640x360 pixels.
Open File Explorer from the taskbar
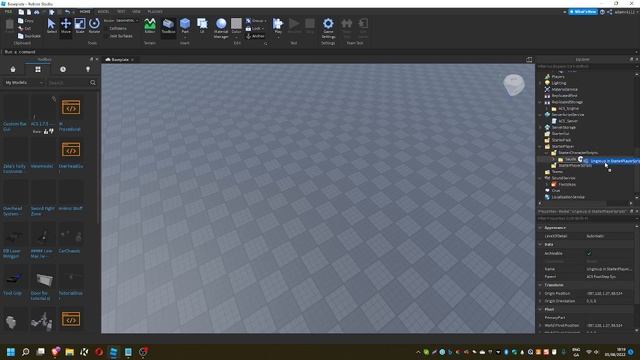tap(70, 352)
